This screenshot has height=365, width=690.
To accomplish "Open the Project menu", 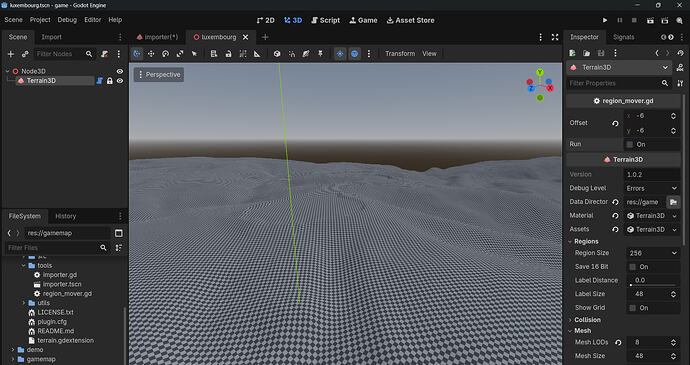I will (x=40, y=20).
